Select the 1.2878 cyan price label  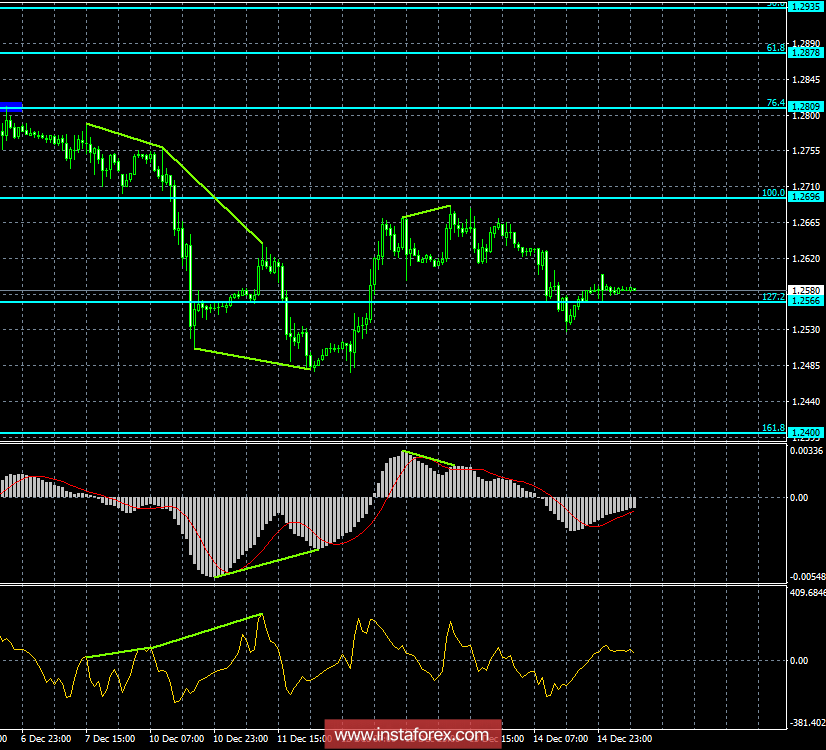coord(806,50)
